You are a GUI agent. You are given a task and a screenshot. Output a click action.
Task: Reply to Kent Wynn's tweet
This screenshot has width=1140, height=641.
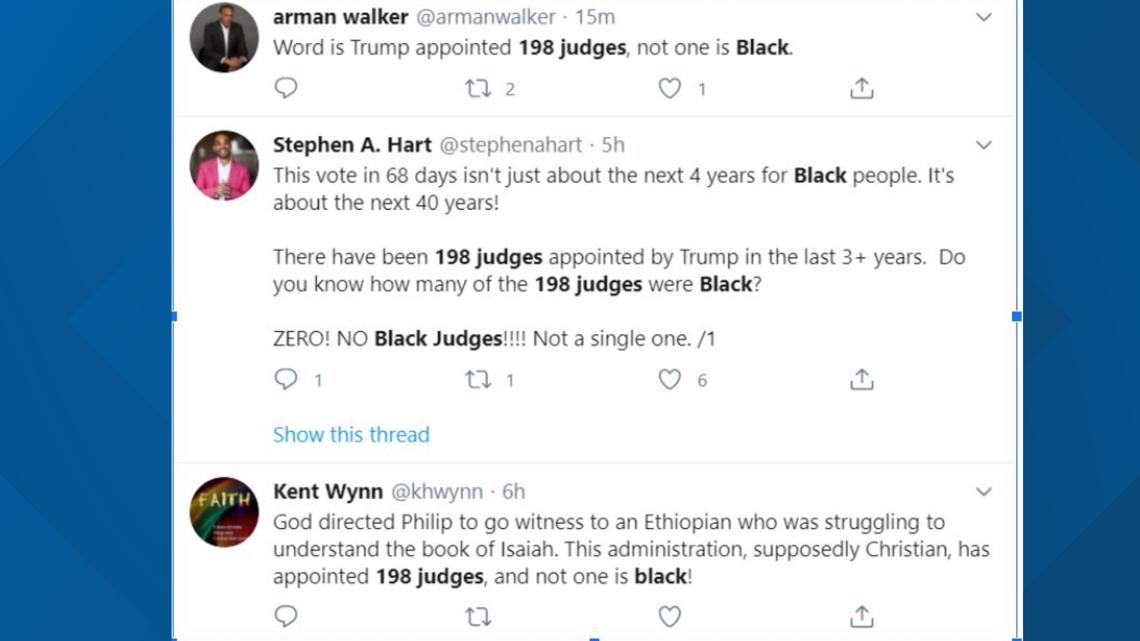[286, 616]
